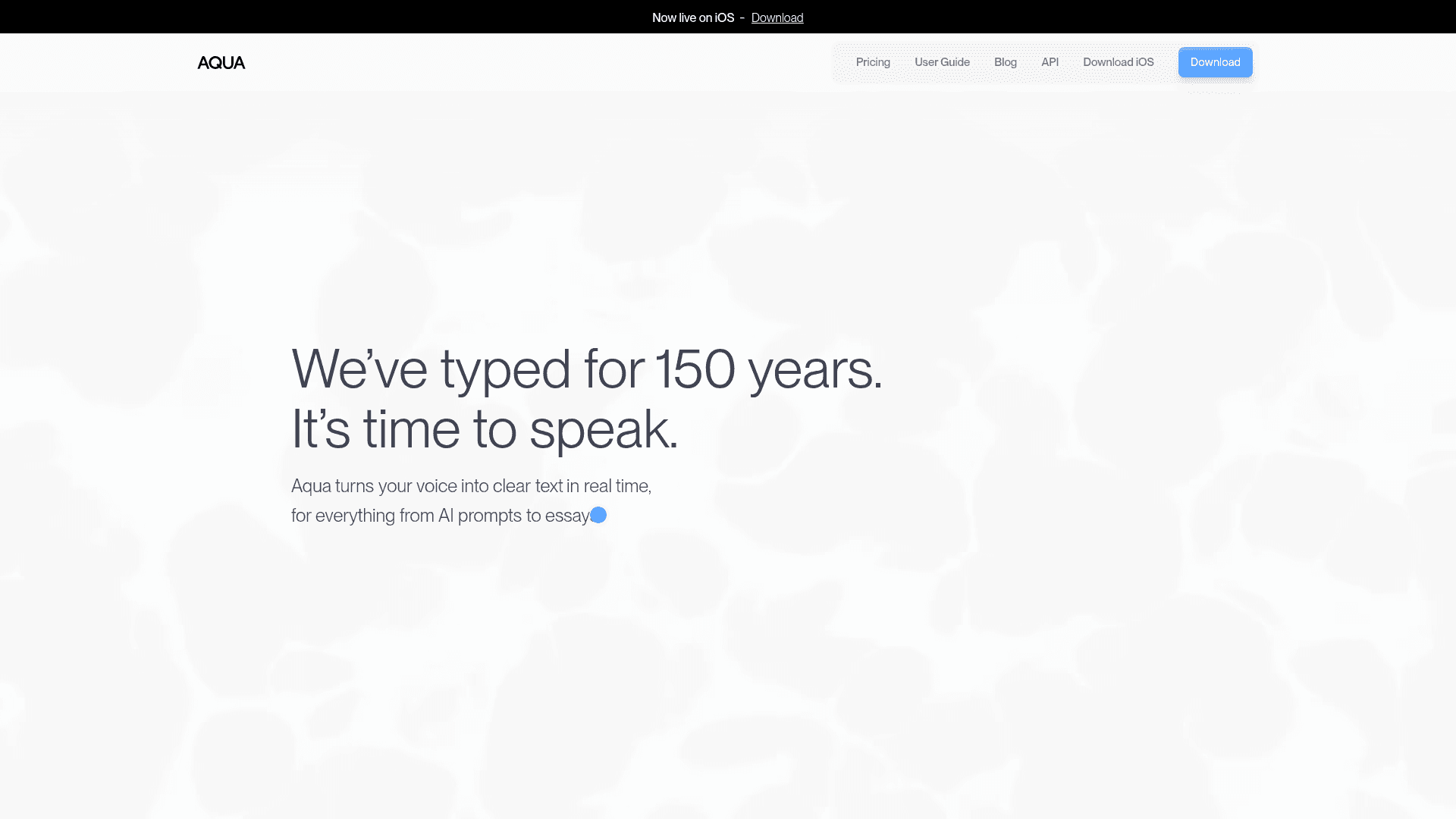This screenshot has width=1456, height=819.
Task: Click the text "It's time to speak."
Action: (x=485, y=429)
